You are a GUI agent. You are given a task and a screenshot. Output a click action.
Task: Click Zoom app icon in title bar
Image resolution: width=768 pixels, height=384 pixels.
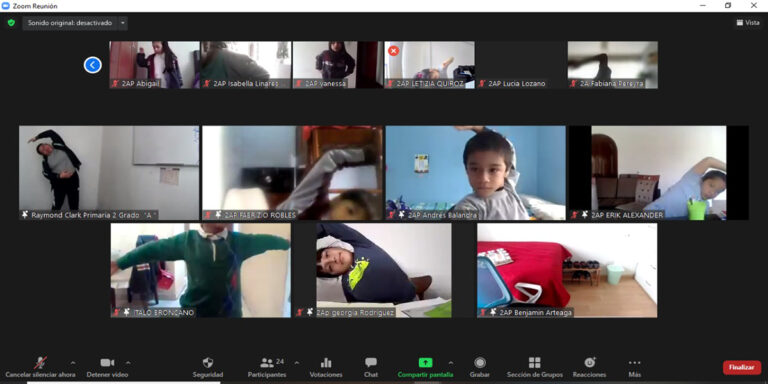(6, 6)
